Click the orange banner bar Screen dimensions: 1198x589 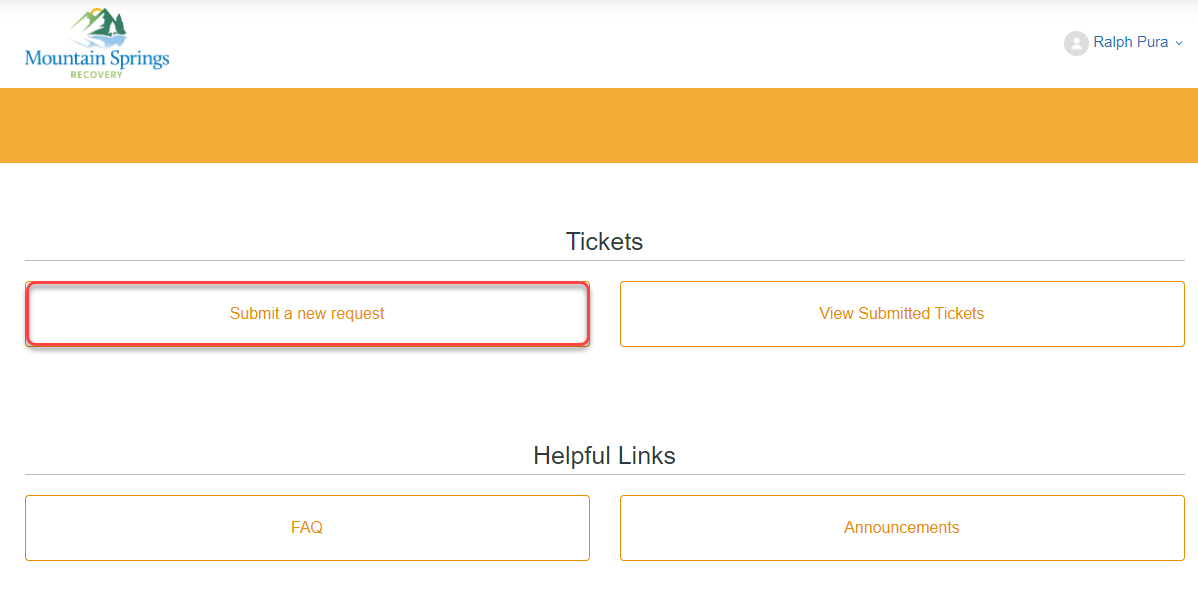(x=599, y=125)
